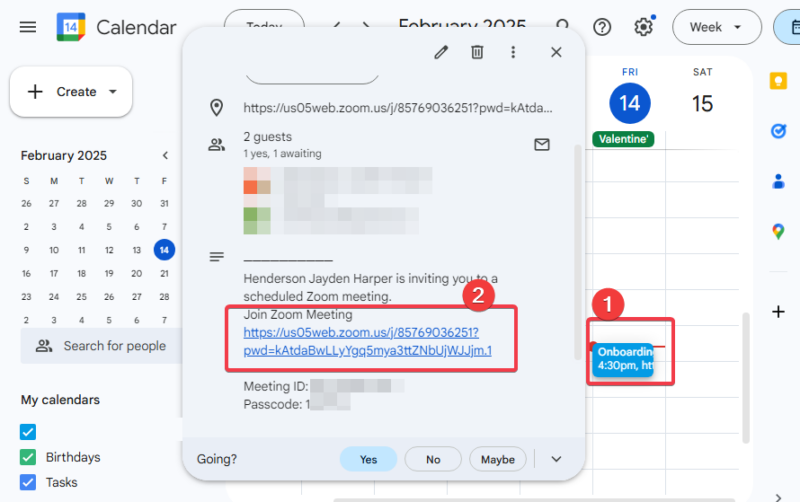Uncheck the first blue calendar checkbox
The width and height of the screenshot is (800, 502).
[28, 432]
